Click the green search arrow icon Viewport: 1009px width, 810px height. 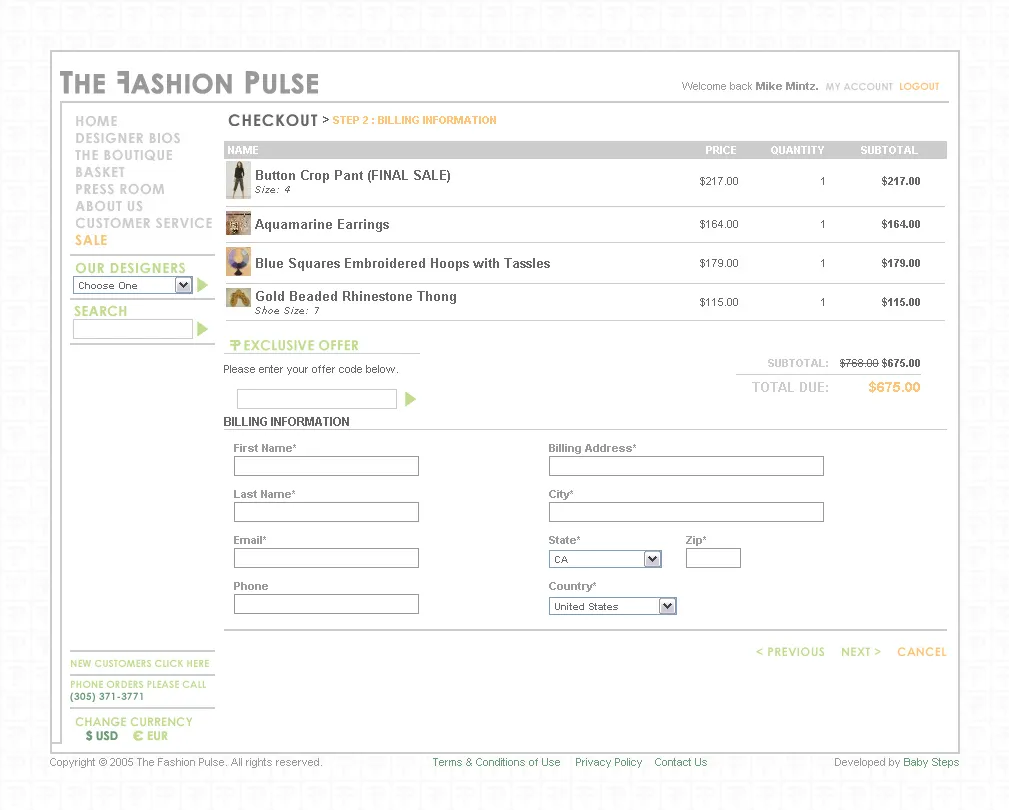[203, 329]
